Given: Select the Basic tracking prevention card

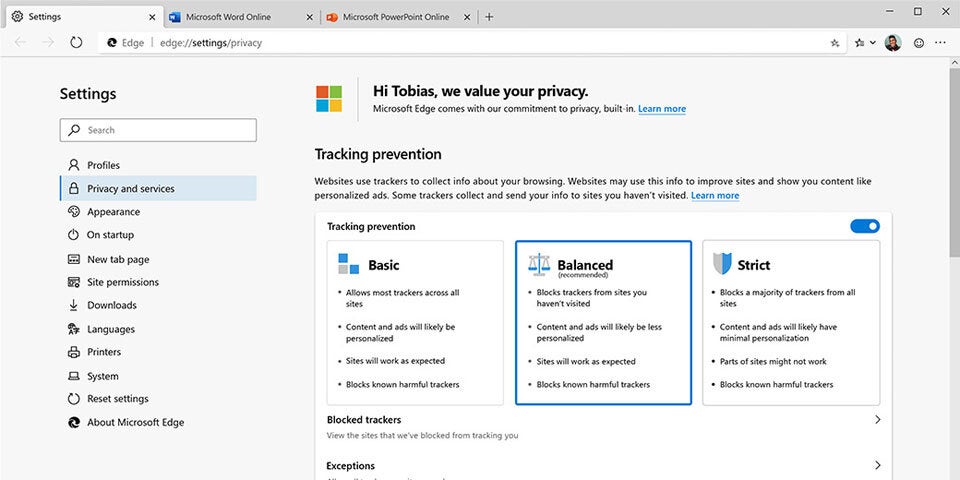Looking at the screenshot, I should 415,323.
